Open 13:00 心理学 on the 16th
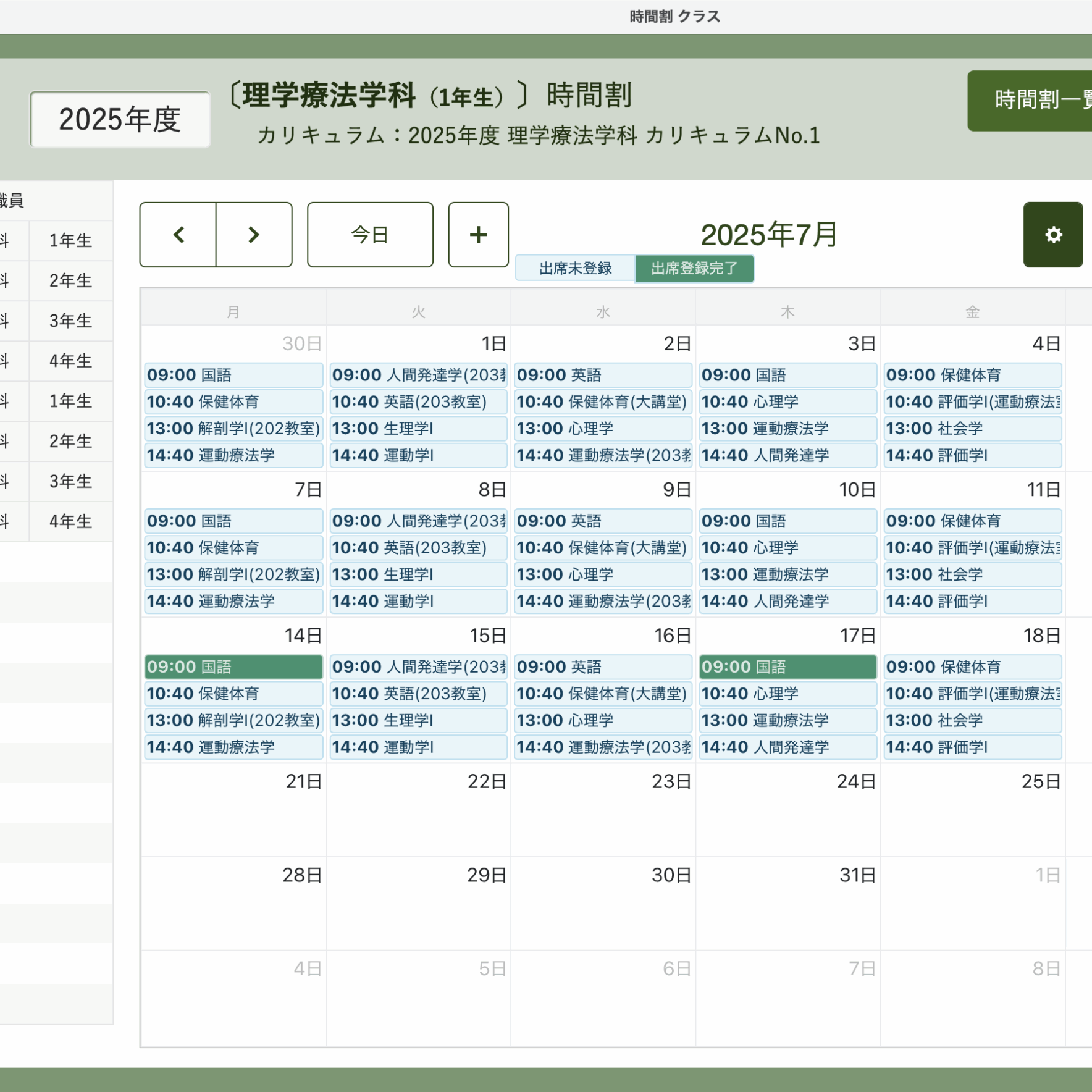The width and height of the screenshot is (1092, 1092). click(603, 720)
